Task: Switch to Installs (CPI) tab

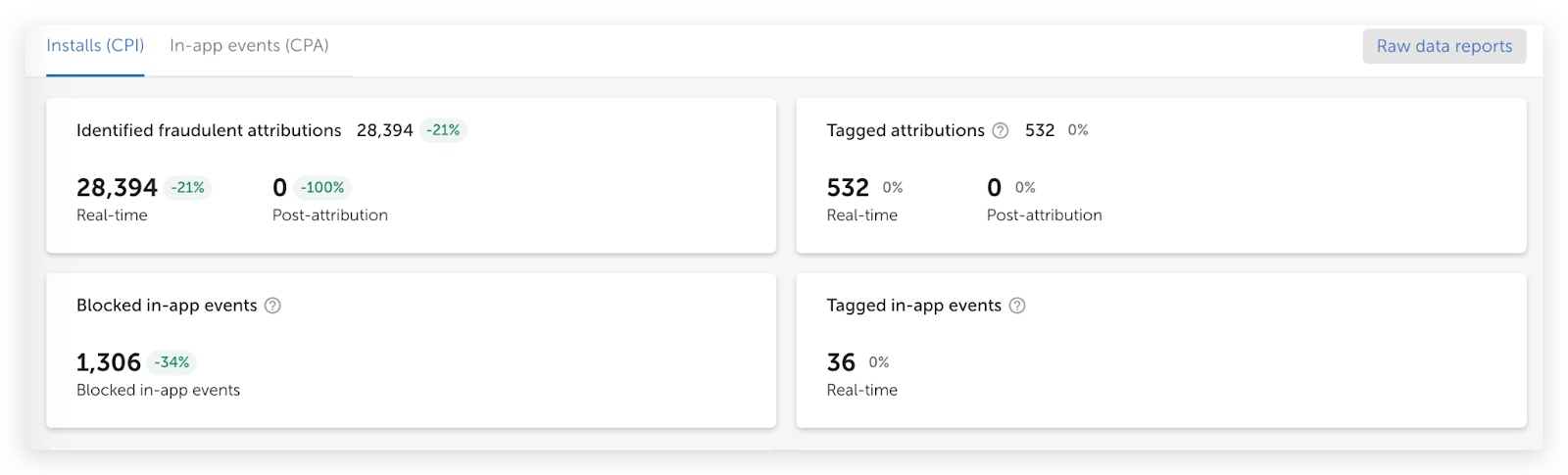Action: coord(95,46)
